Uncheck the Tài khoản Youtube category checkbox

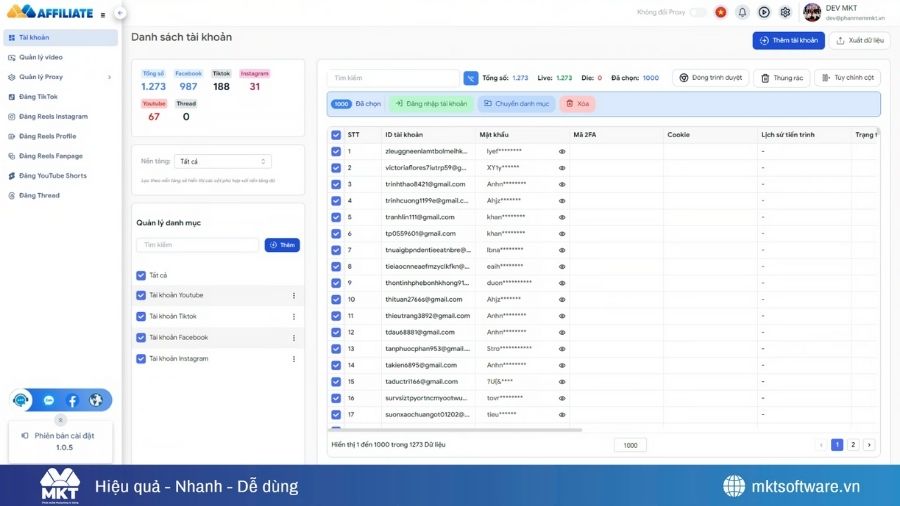click(x=140, y=295)
